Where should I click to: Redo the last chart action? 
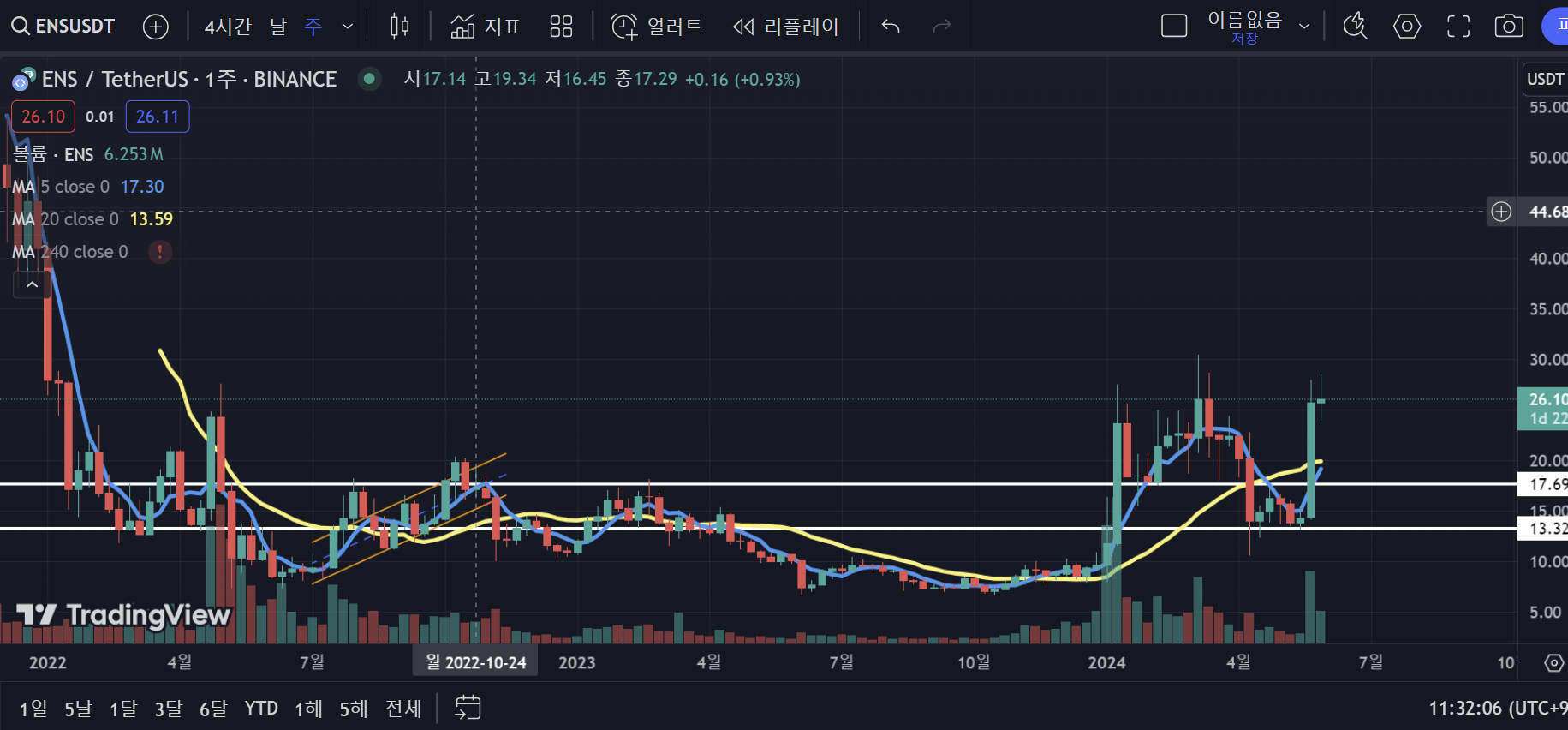942,27
